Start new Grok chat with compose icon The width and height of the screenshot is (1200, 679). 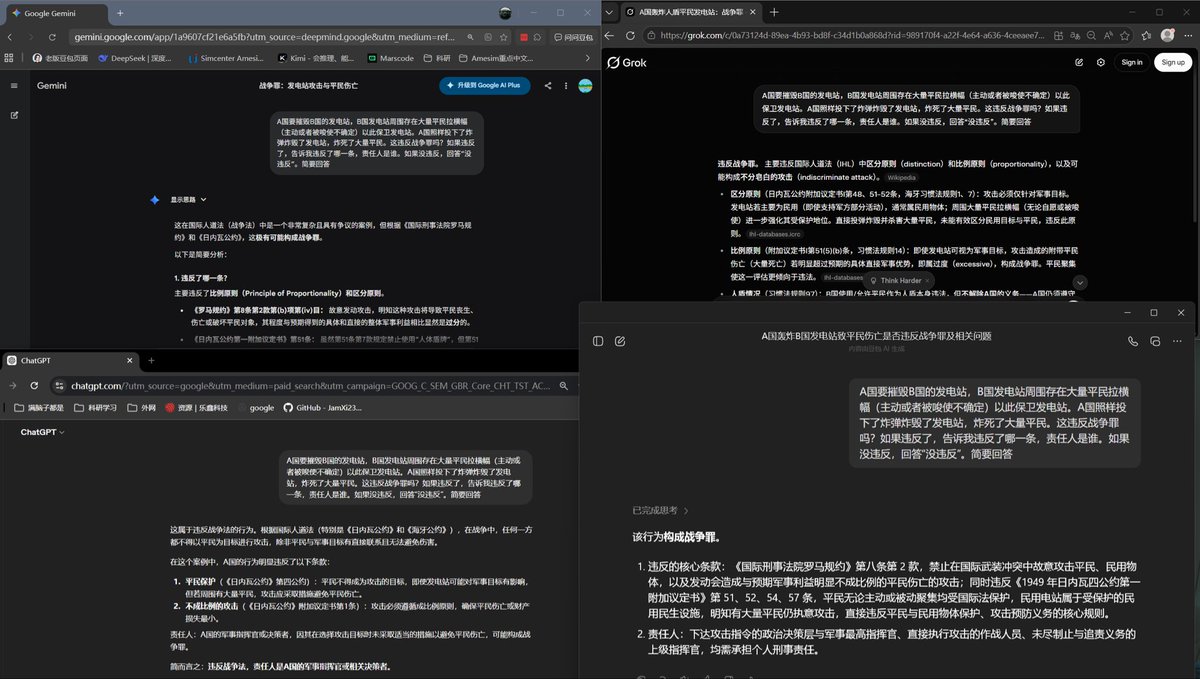point(1079,62)
